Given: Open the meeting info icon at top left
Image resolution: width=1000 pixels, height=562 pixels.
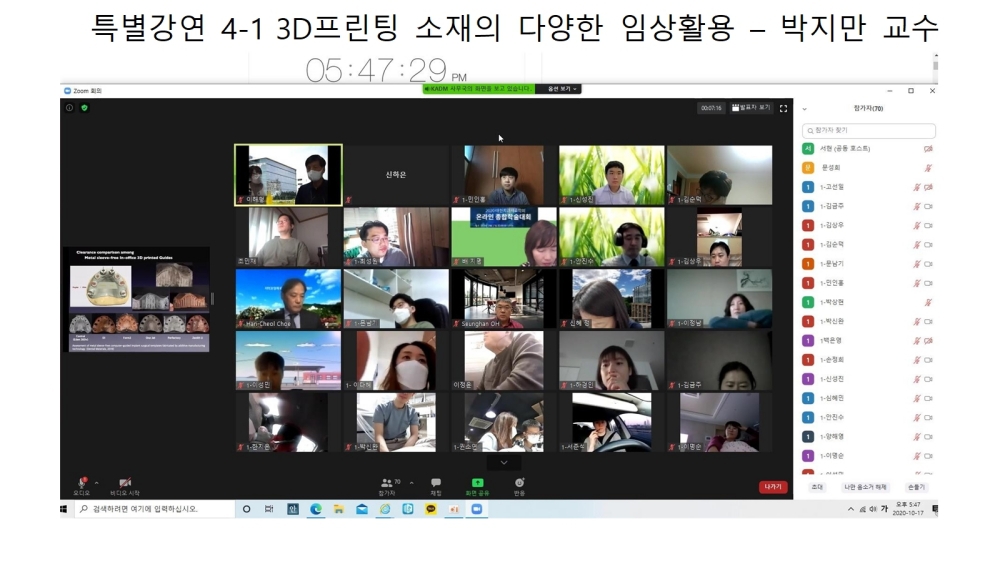Looking at the screenshot, I should (69, 108).
